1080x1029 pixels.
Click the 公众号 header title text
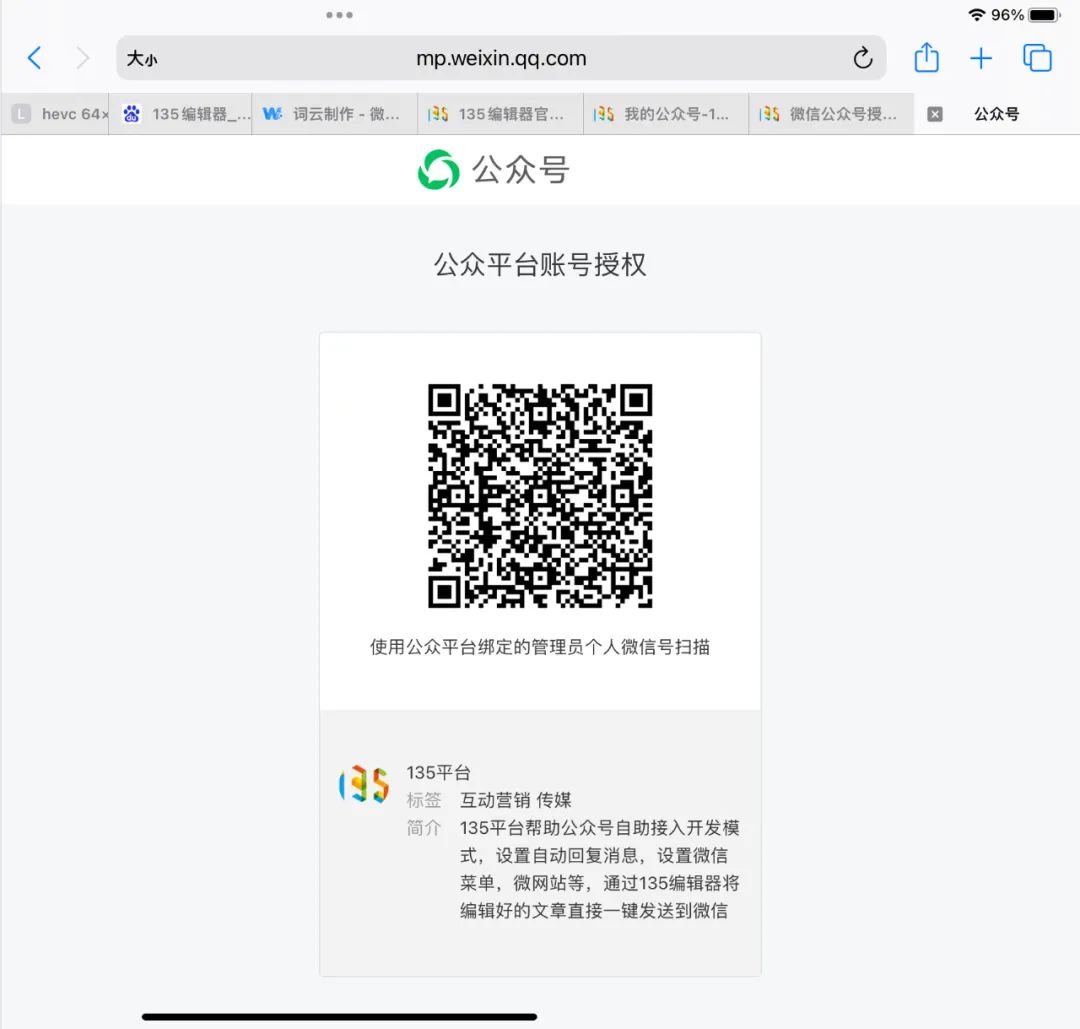click(521, 169)
